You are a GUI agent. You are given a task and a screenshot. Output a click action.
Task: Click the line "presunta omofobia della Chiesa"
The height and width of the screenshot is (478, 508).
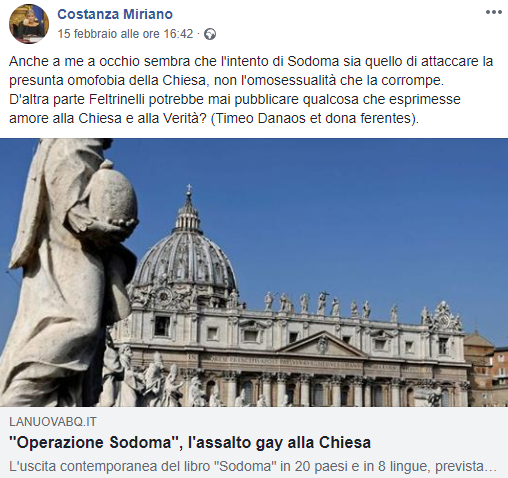107,80
